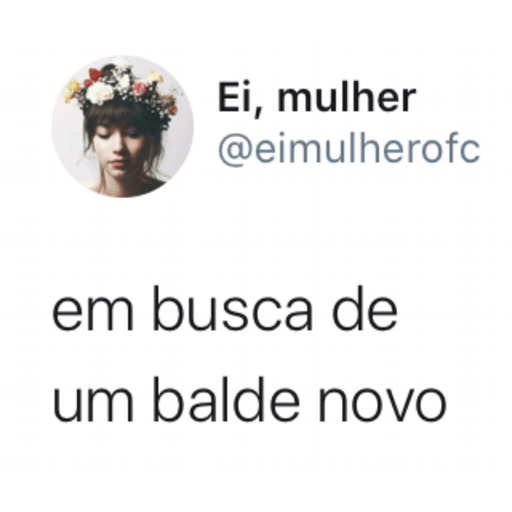Open the display name Ei, mulher
Screen dimensions: 512x512
[x=317, y=98]
